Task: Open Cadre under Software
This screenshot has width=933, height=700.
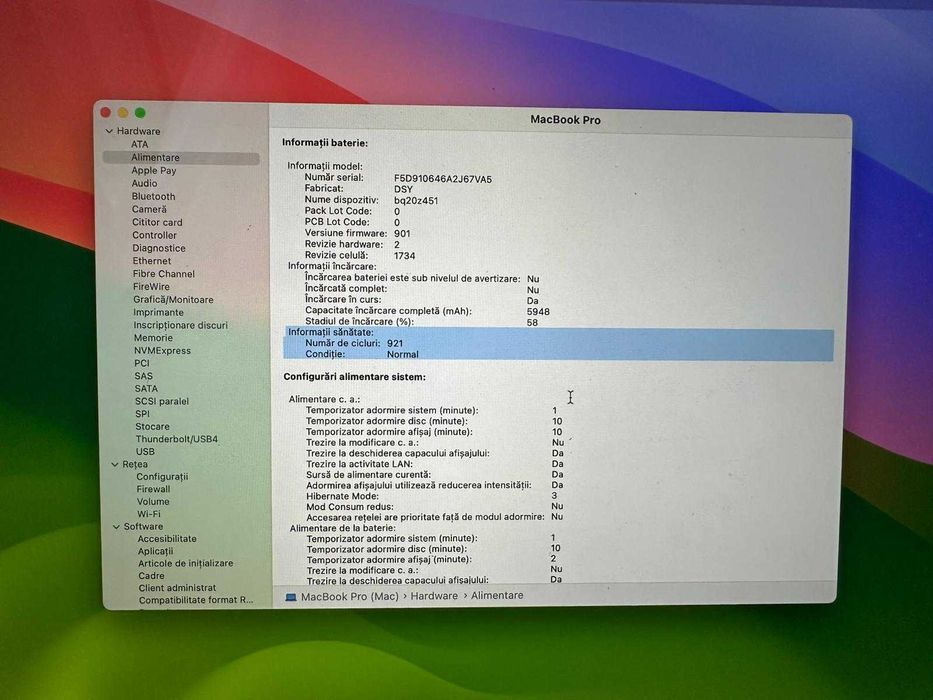Action: click(x=151, y=576)
